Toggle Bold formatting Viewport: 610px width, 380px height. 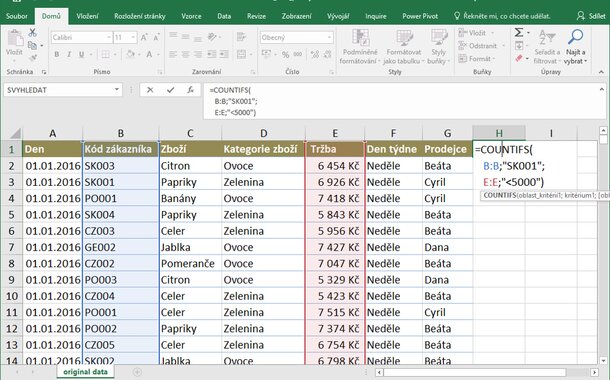click(x=57, y=54)
